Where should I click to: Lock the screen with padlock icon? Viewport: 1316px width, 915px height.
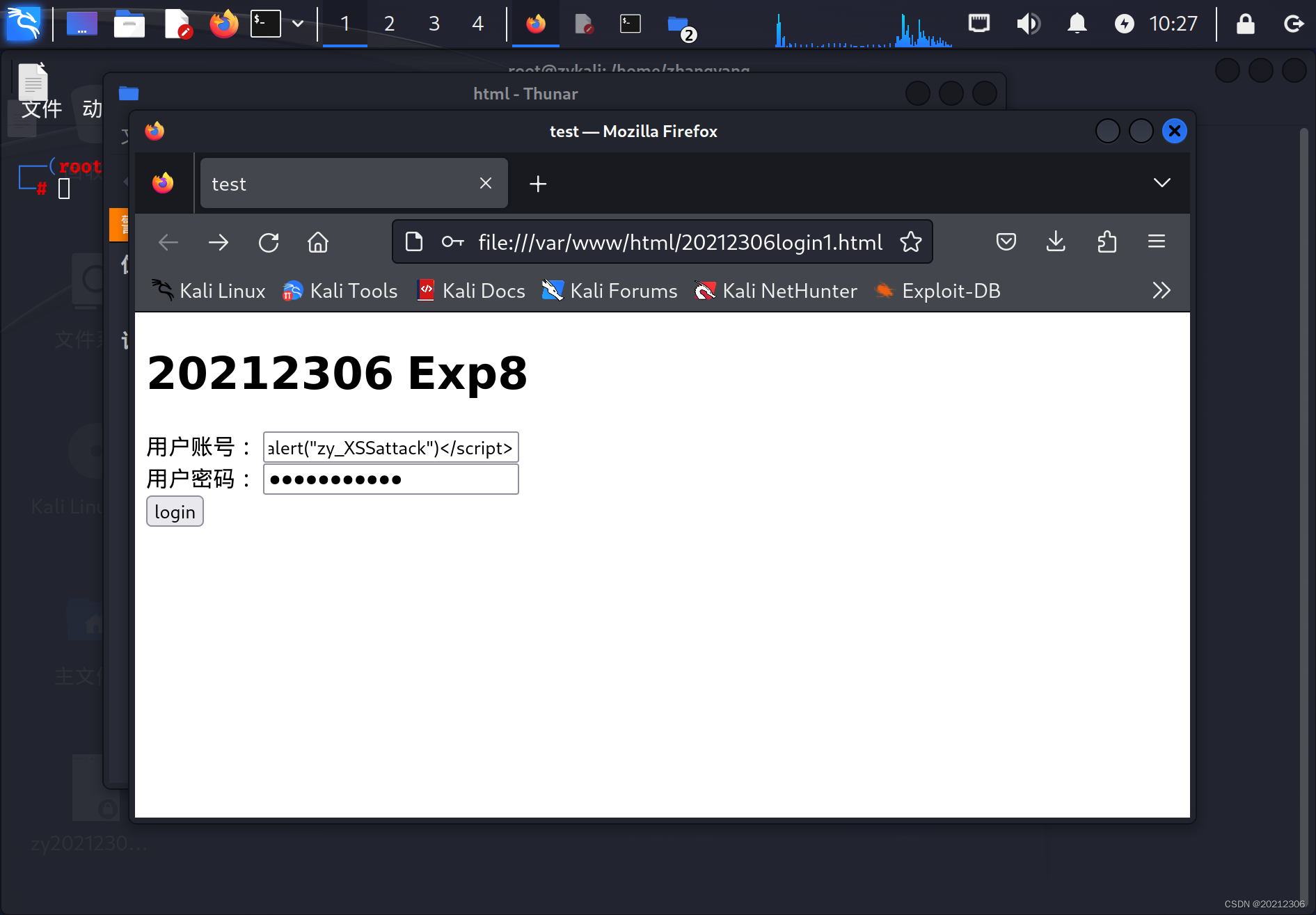(1245, 24)
